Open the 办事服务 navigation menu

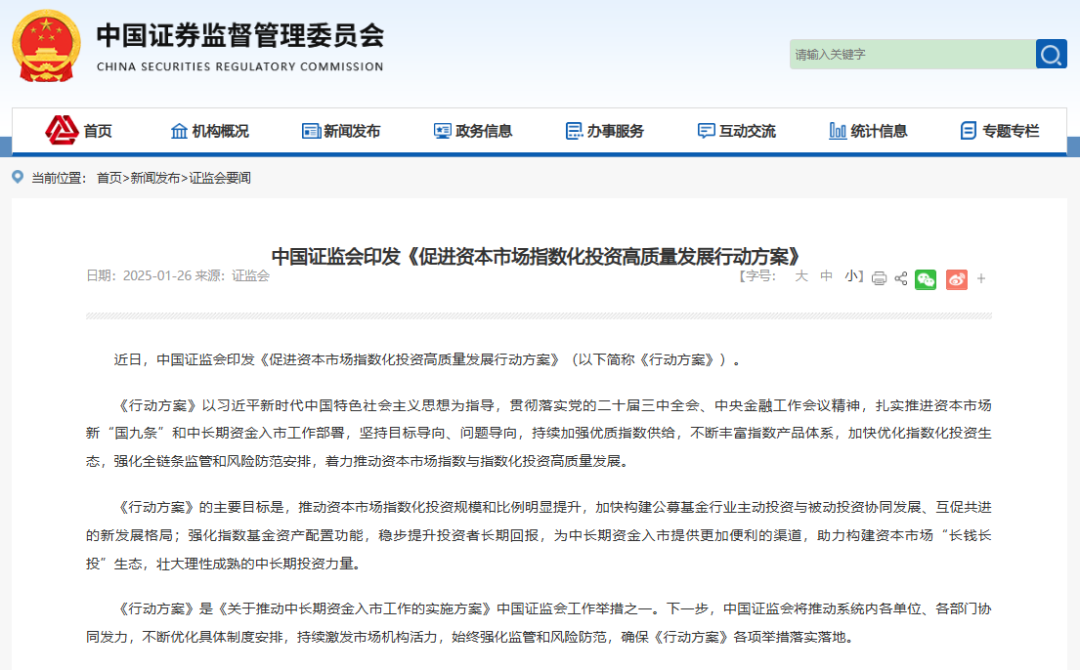tap(615, 131)
